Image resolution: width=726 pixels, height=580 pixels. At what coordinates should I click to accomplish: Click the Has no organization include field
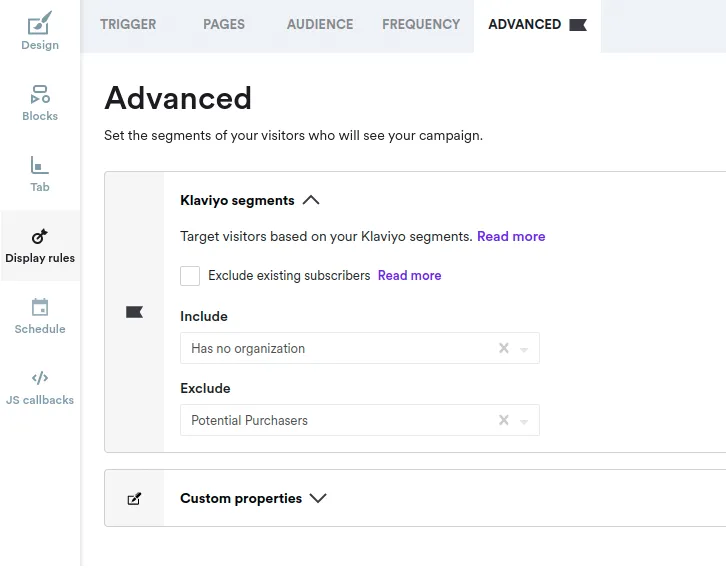click(360, 348)
